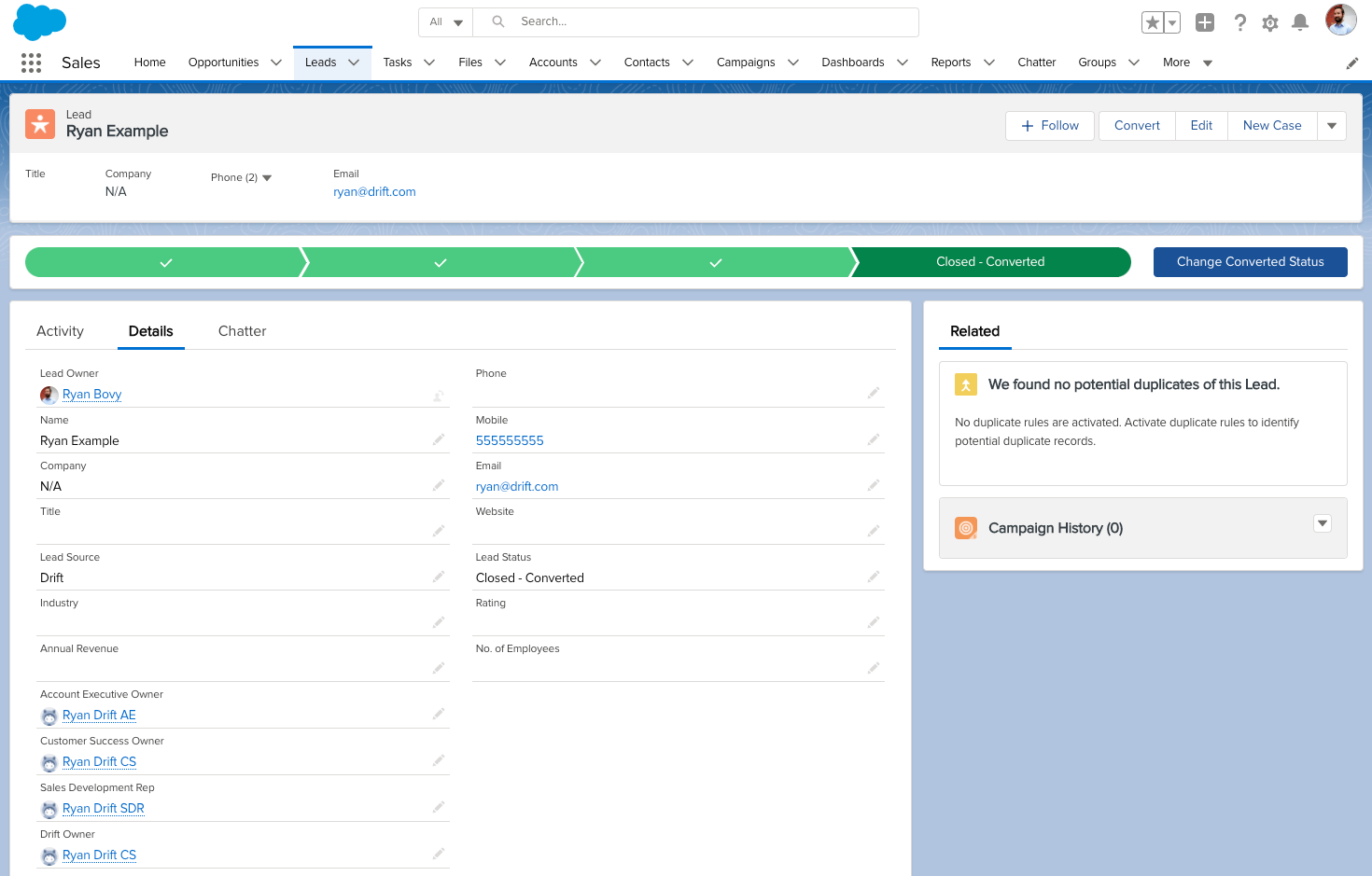
Task: Edit the Company field pencil in Details
Action: point(439,485)
